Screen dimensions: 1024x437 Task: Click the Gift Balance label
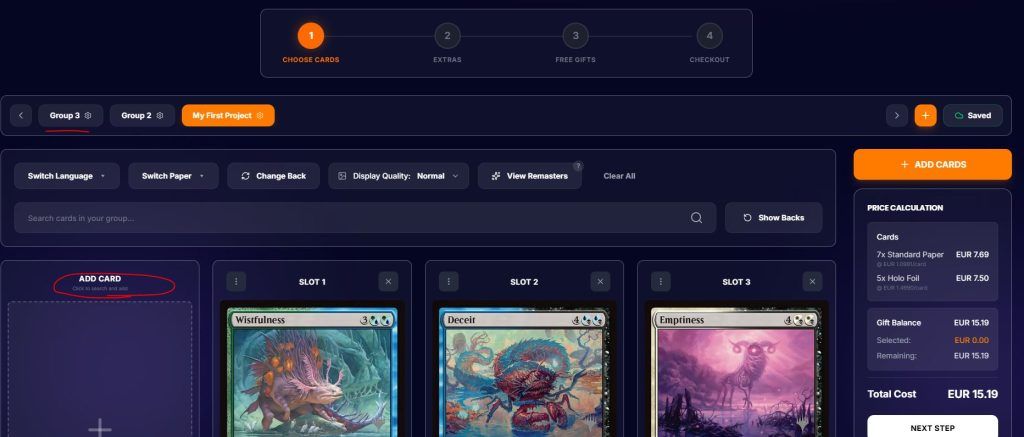(899, 323)
